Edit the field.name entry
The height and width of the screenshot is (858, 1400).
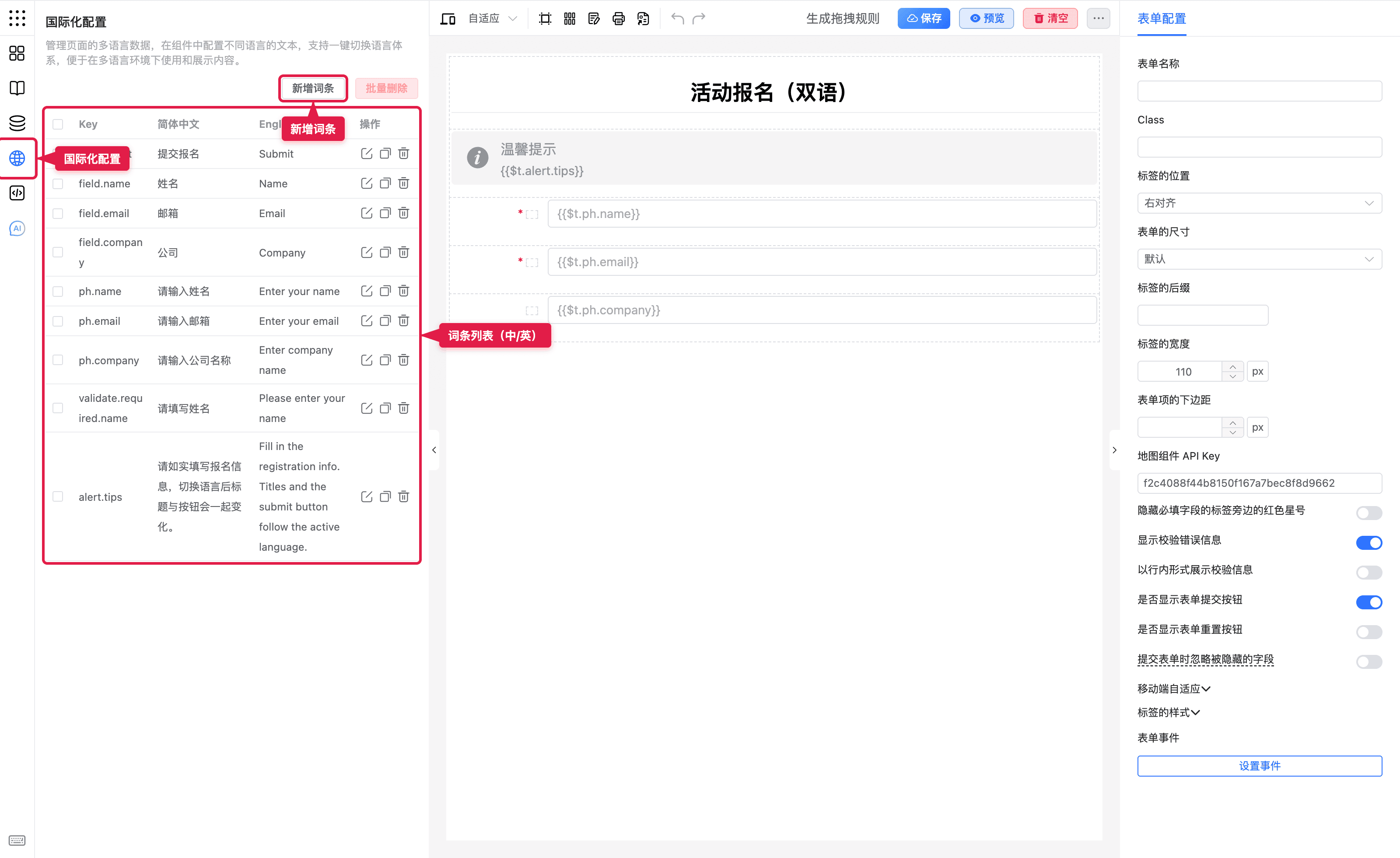367,183
